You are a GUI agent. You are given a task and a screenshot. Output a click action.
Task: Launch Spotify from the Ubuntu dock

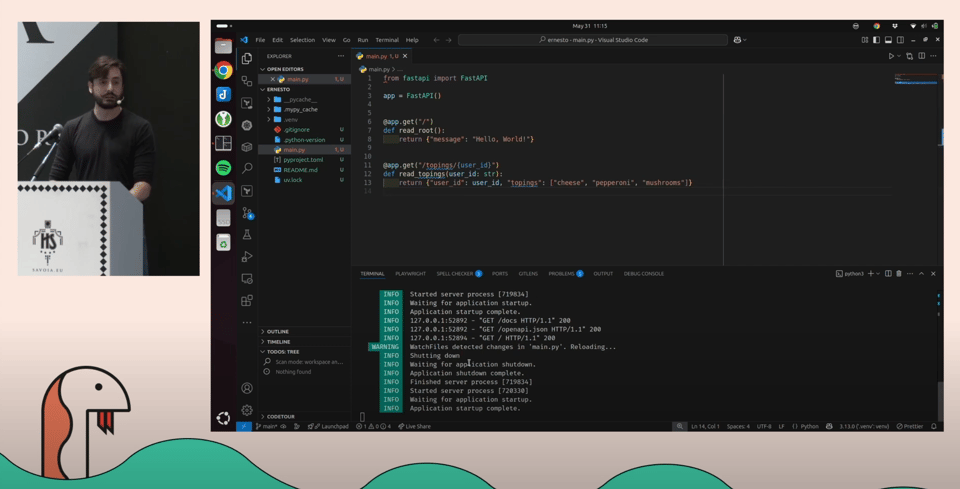(224, 168)
